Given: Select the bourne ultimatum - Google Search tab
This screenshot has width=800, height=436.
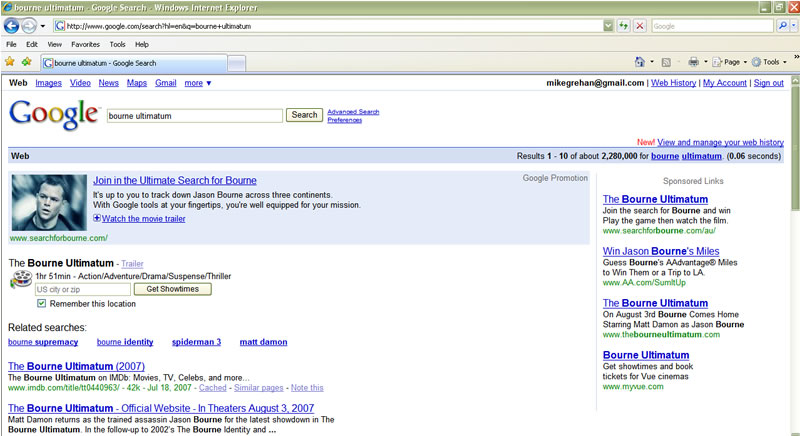Looking at the screenshot, I should [x=134, y=63].
